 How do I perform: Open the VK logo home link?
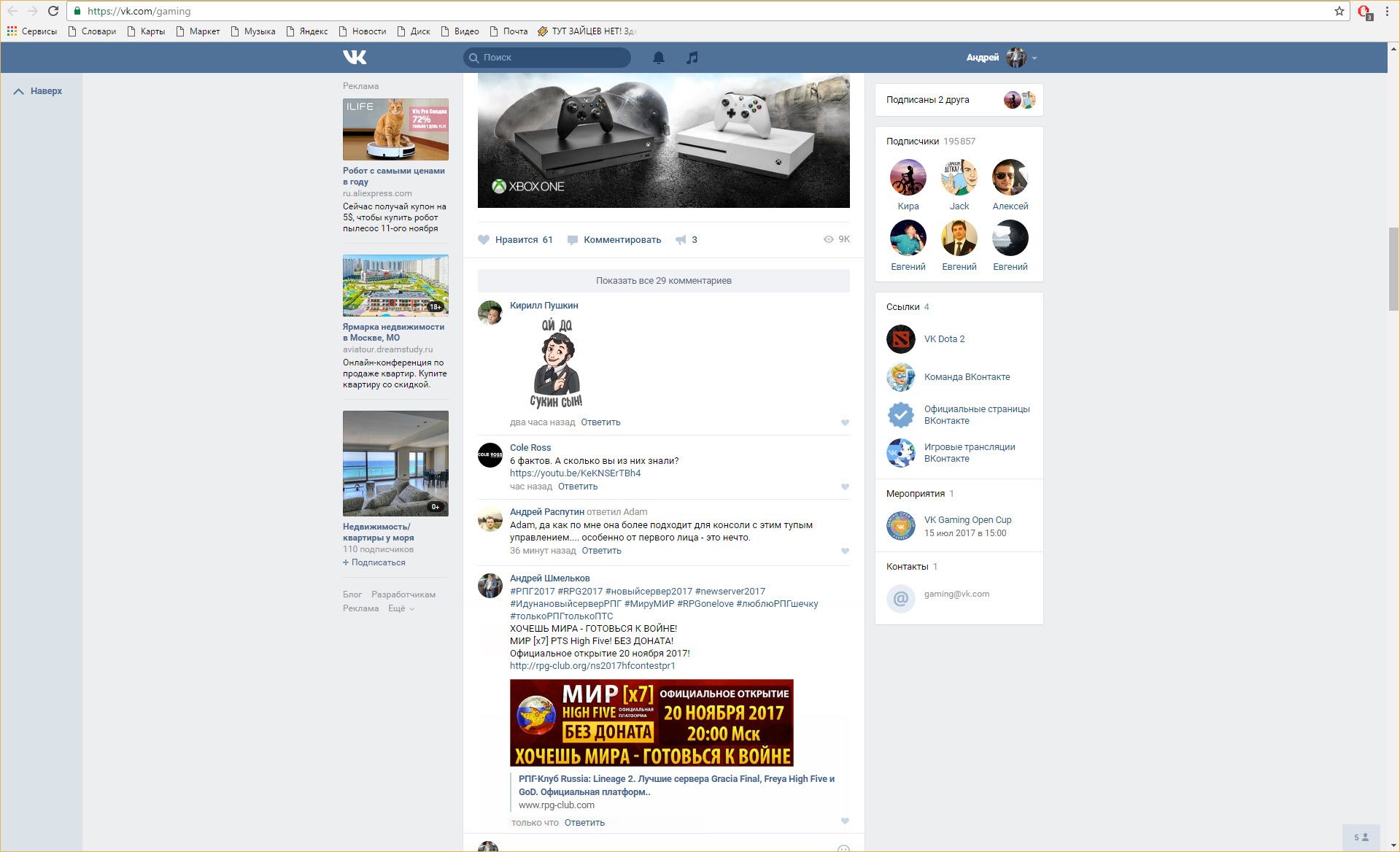click(355, 57)
